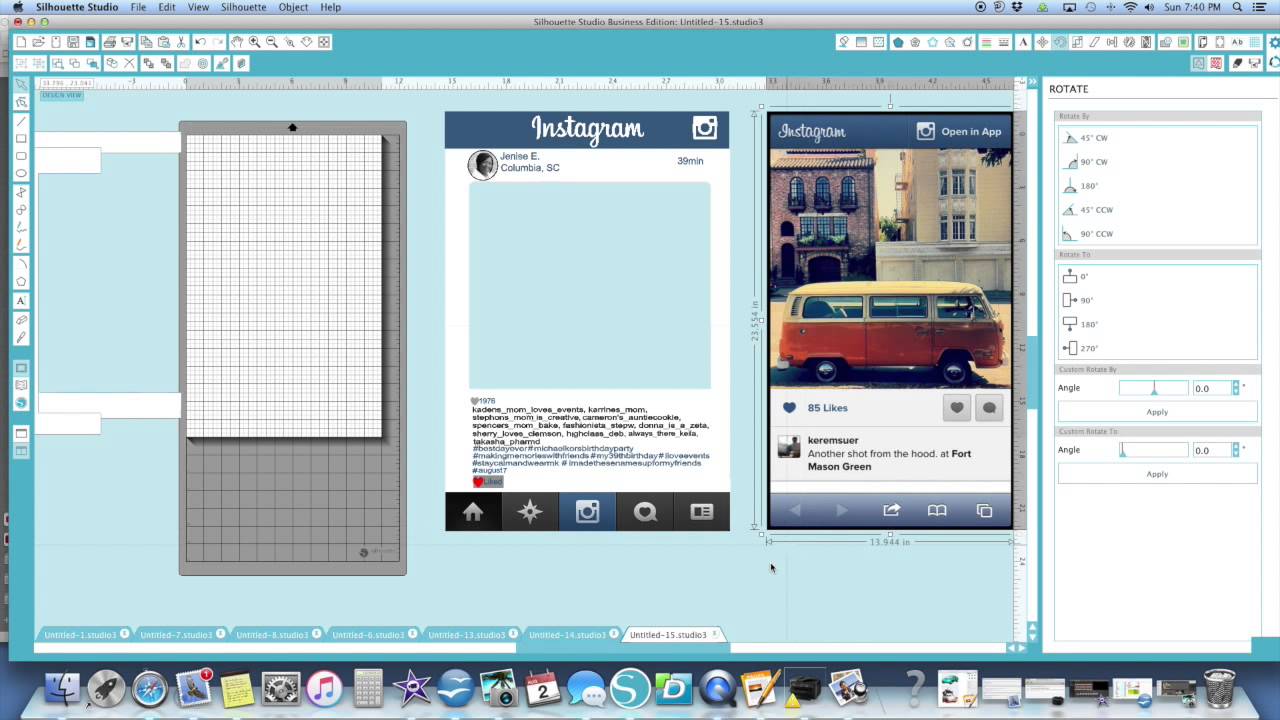Click the Print icon in toolbar
Screen dimensions: 1280x720
click(110, 42)
